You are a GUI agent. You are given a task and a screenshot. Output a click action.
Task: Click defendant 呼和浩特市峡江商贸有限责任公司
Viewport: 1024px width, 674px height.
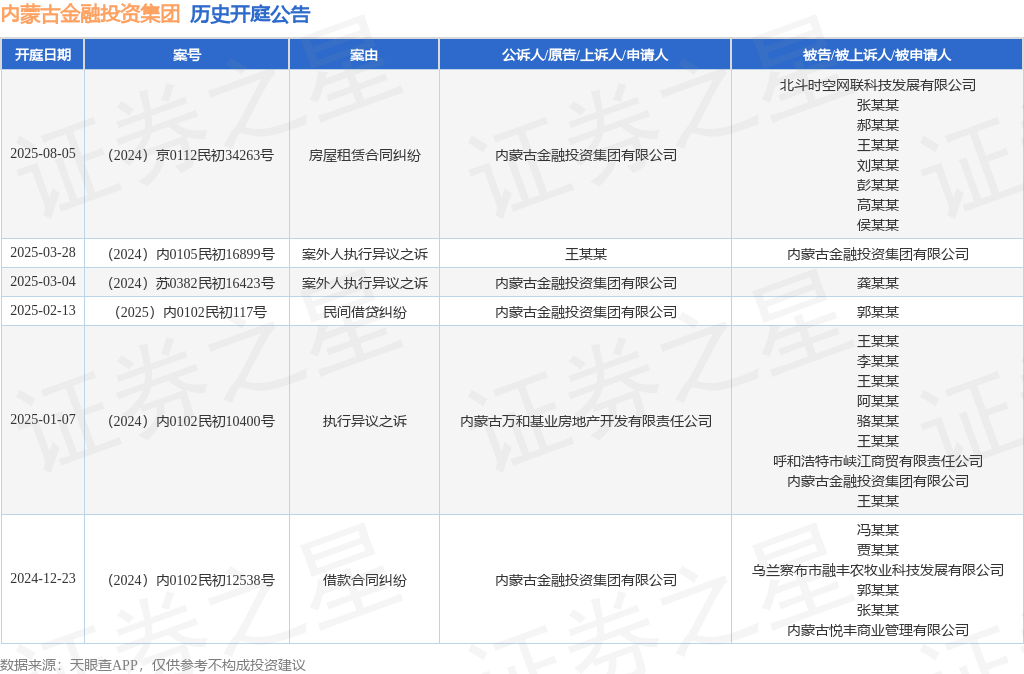[x=878, y=461]
